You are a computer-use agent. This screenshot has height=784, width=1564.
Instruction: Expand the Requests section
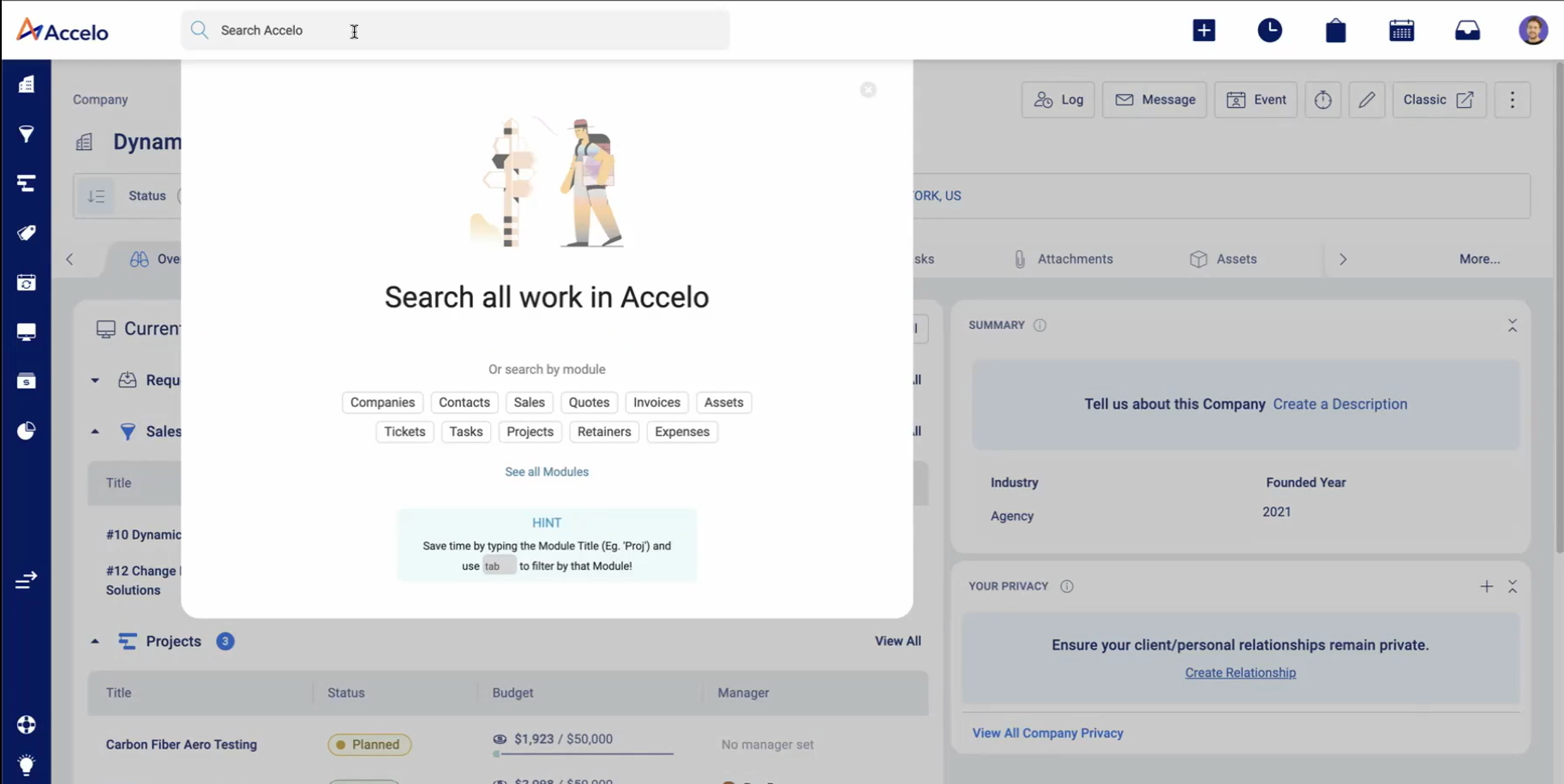coord(95,380)
